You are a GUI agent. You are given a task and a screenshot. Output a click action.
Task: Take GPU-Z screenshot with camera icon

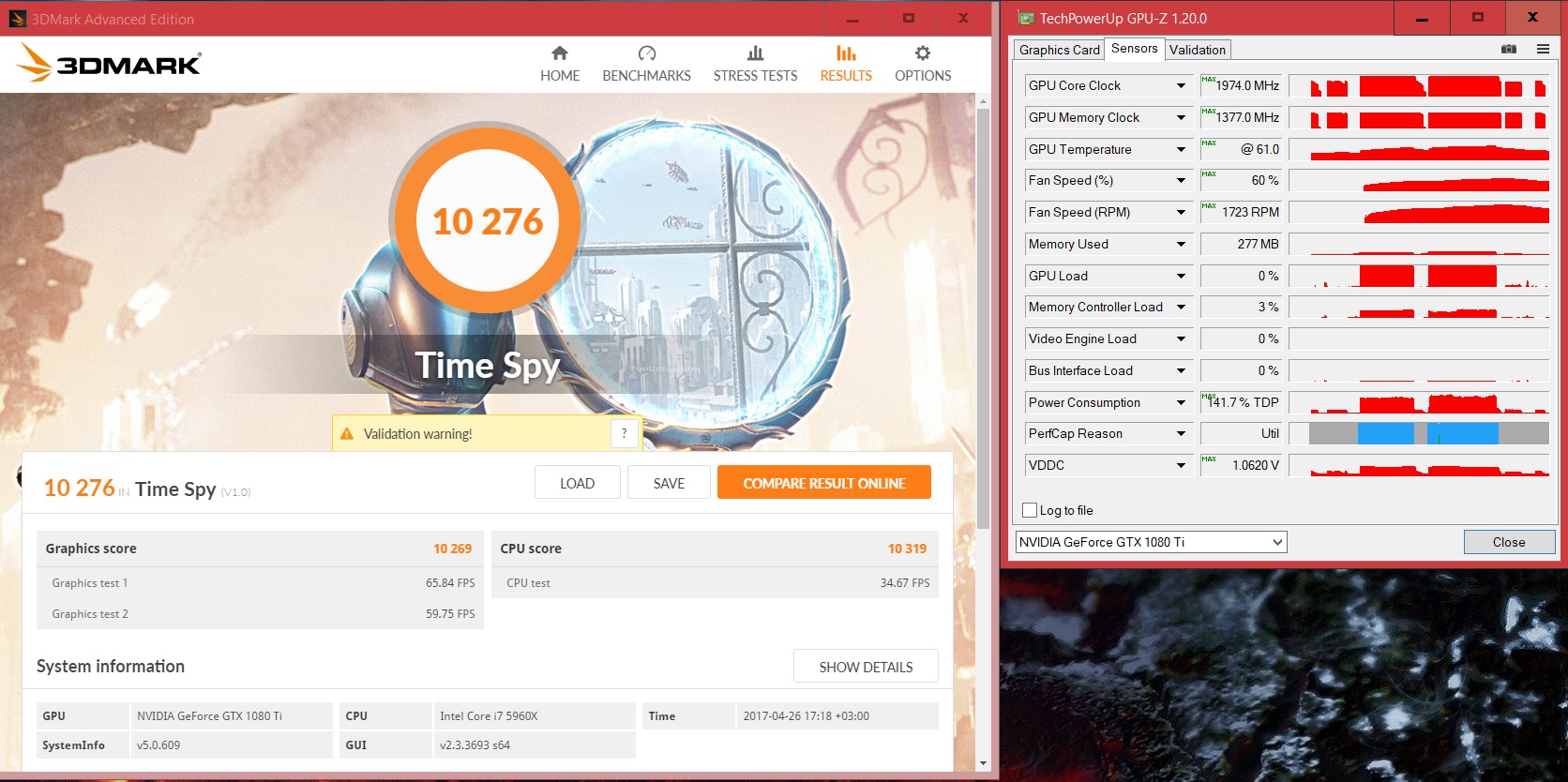coord(1509,49)
